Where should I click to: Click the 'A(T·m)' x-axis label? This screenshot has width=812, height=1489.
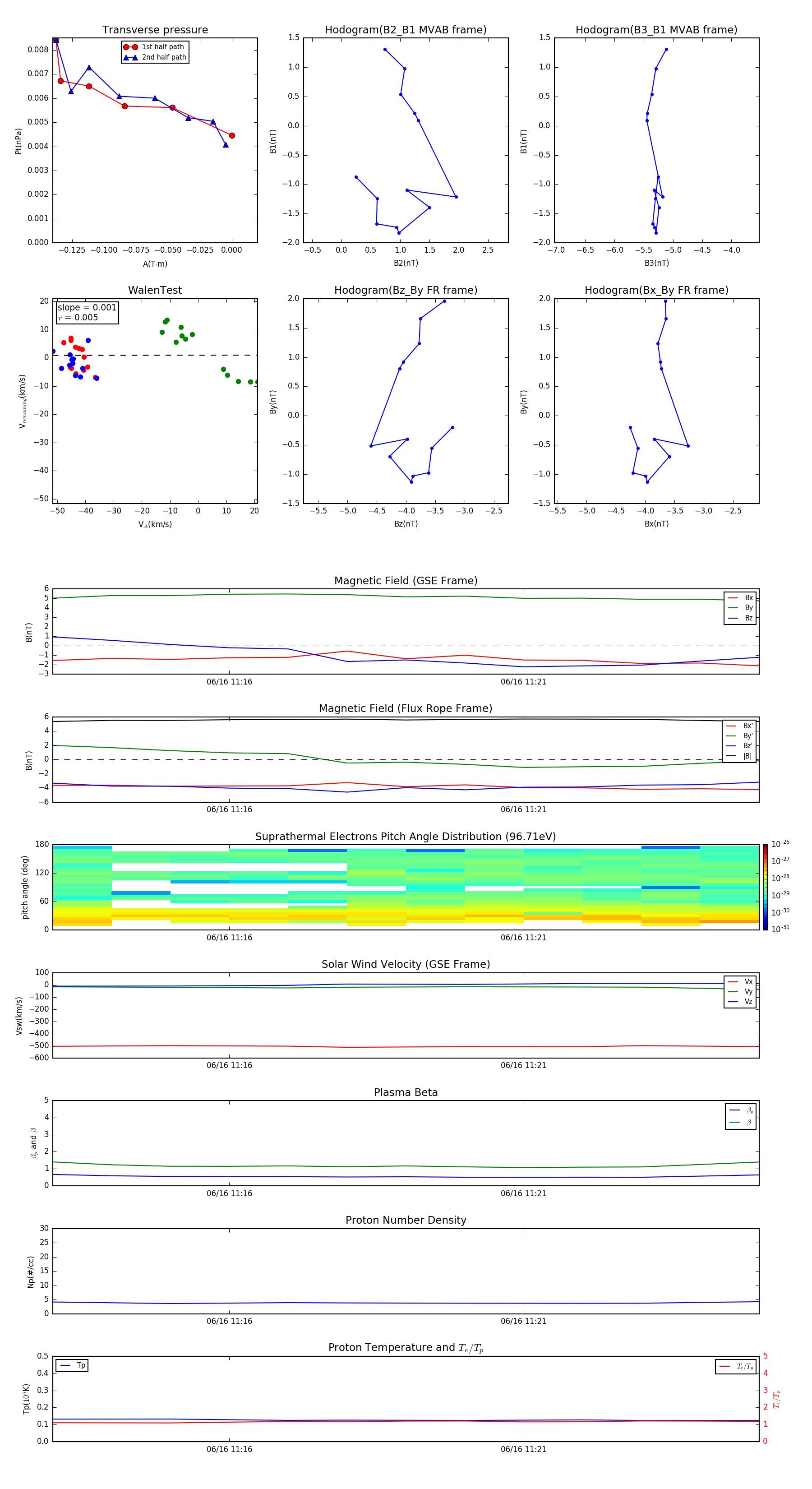click(x=155, y=264)
